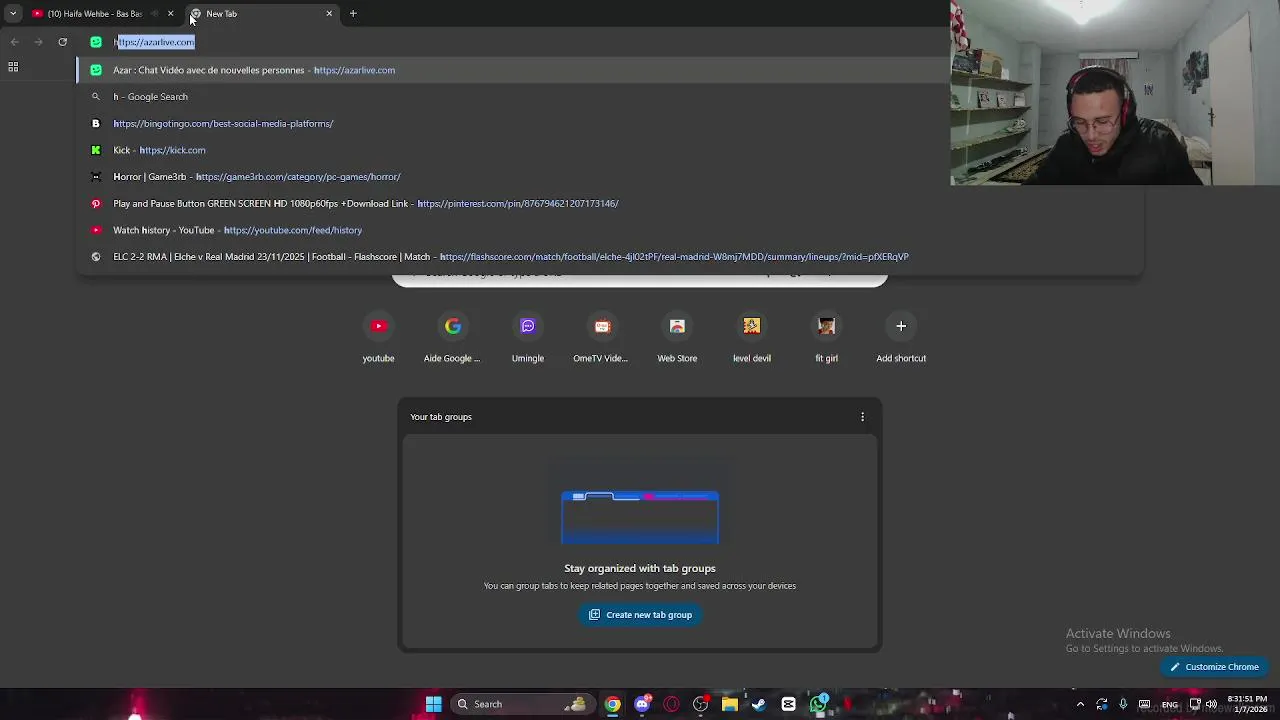Open the volume speaker icon in tray
Screen dimensions: 1280x720
coord(1211,704)
